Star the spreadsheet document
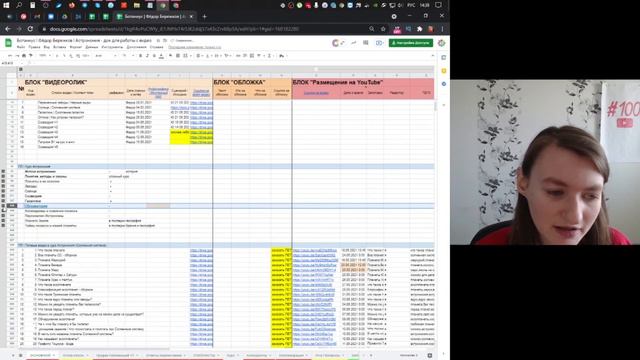This screenshot has height=360, width=640. point(158,40)
